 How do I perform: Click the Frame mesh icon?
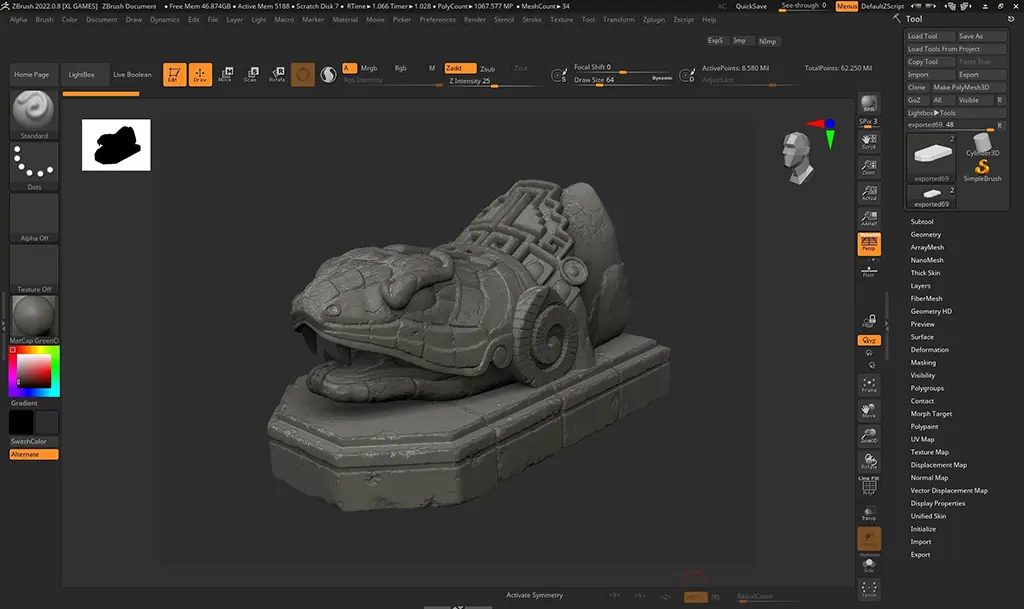click(869, 385)
